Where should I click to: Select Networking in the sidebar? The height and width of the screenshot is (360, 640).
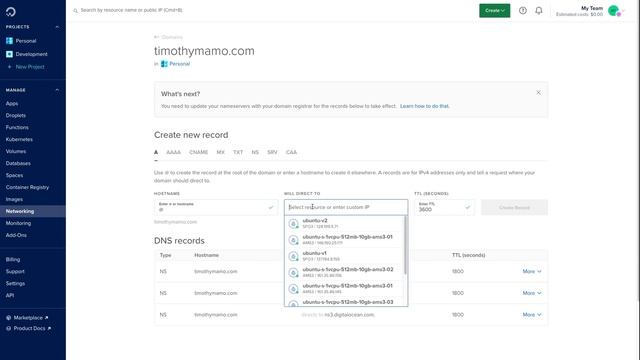(33, 211)
